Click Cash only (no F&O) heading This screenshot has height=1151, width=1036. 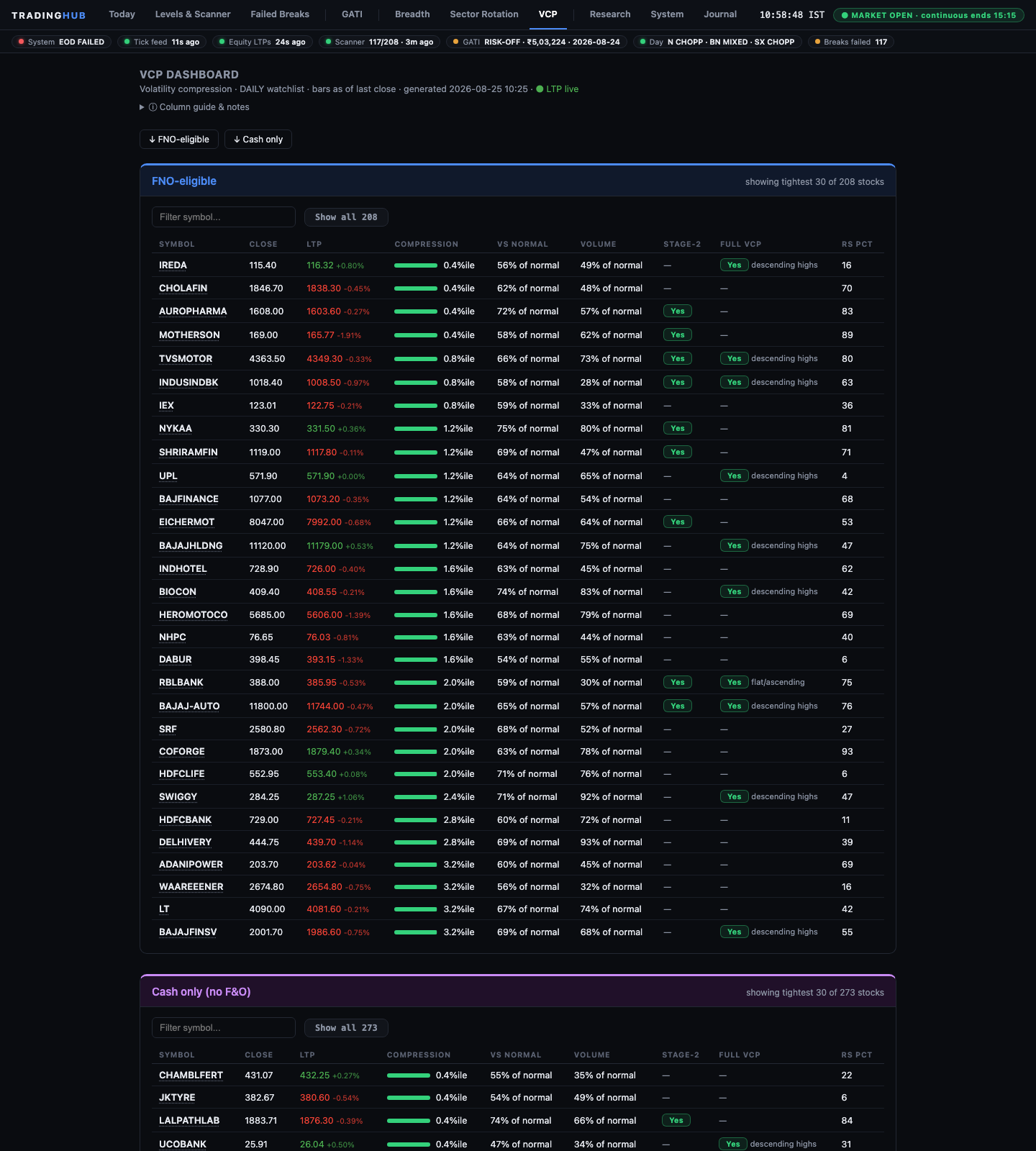(201, 992)
